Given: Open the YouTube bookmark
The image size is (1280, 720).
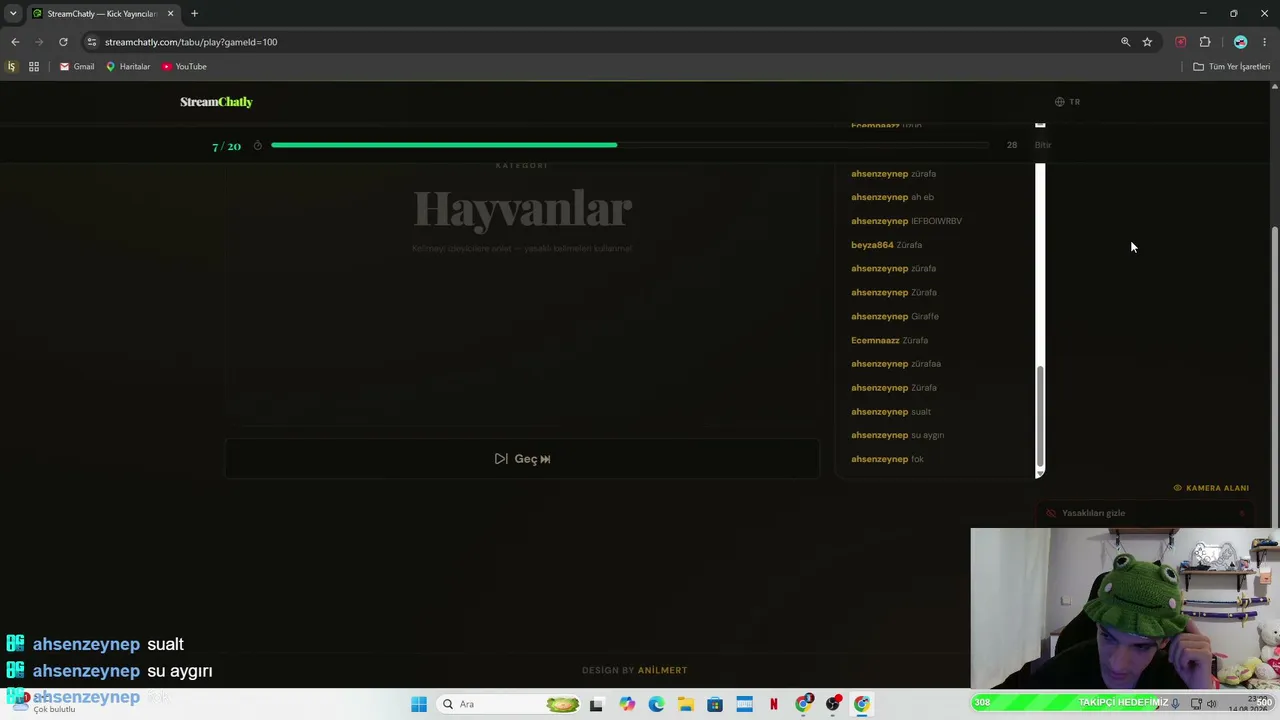Looking at the screenshot, I should point(184,67).
